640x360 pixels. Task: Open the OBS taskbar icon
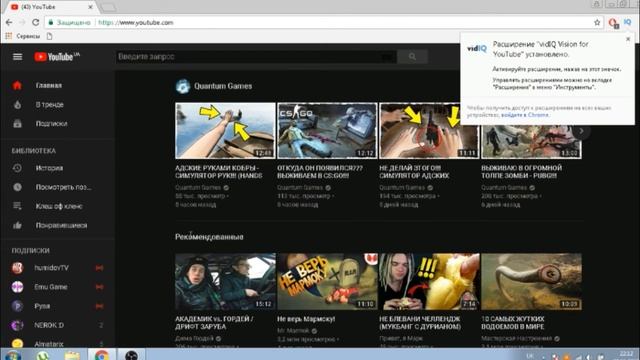point(131,356)
